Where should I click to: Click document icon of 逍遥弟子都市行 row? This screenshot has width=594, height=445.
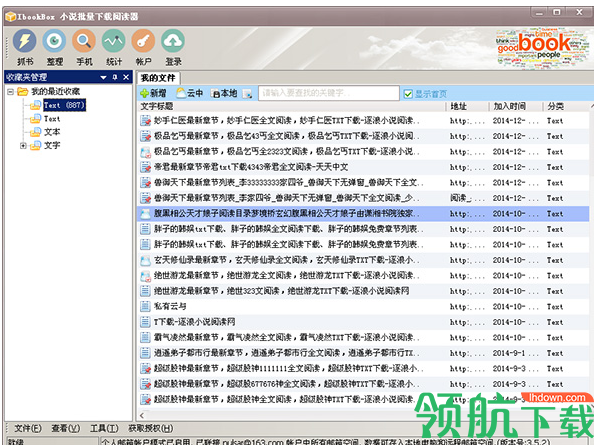tap(145, 353)
